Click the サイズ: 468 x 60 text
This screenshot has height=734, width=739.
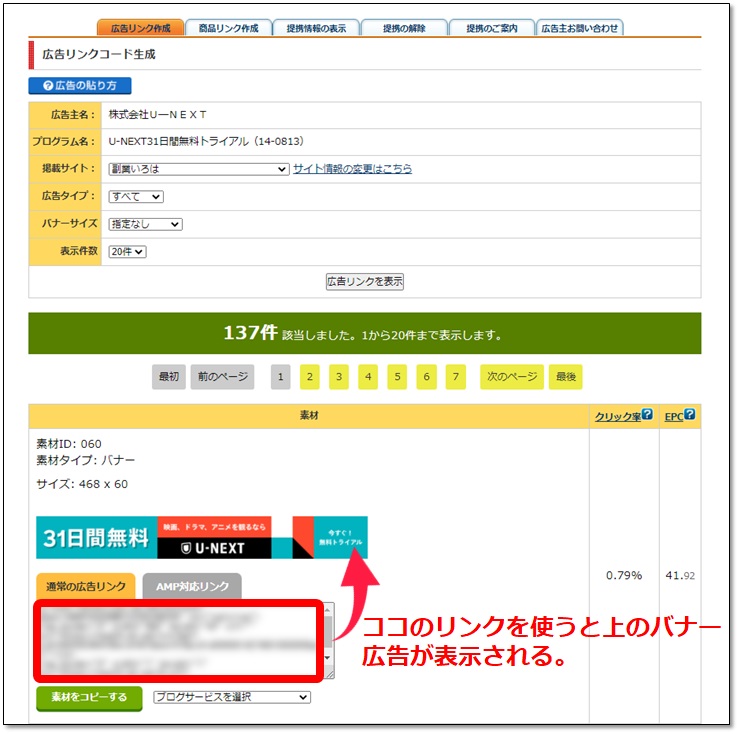(82, 484)
